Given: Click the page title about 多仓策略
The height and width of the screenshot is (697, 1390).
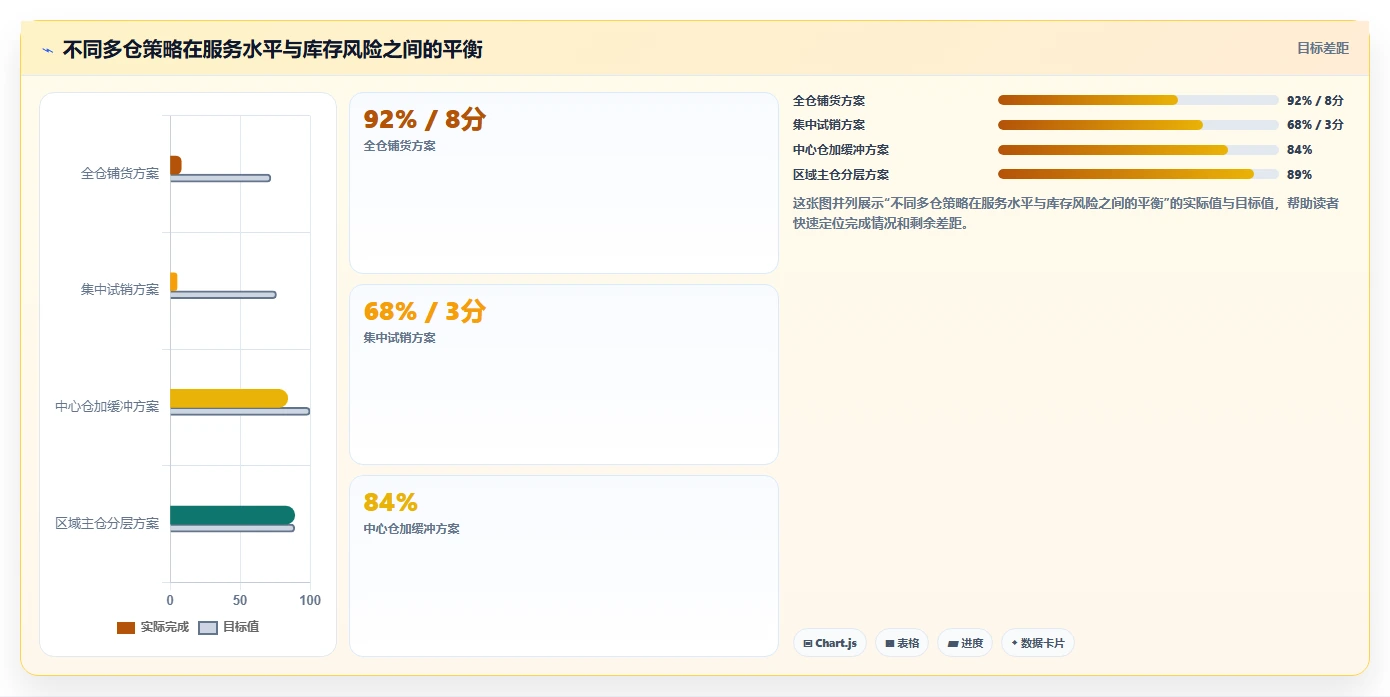Looking at the screenshot, I should point(272,49).
